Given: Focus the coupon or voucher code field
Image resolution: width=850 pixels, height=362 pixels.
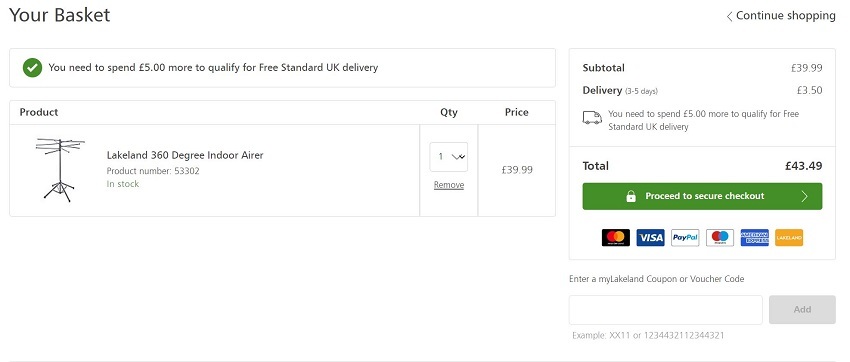Looking at the screenshot, I should click(x=666, y=309).
